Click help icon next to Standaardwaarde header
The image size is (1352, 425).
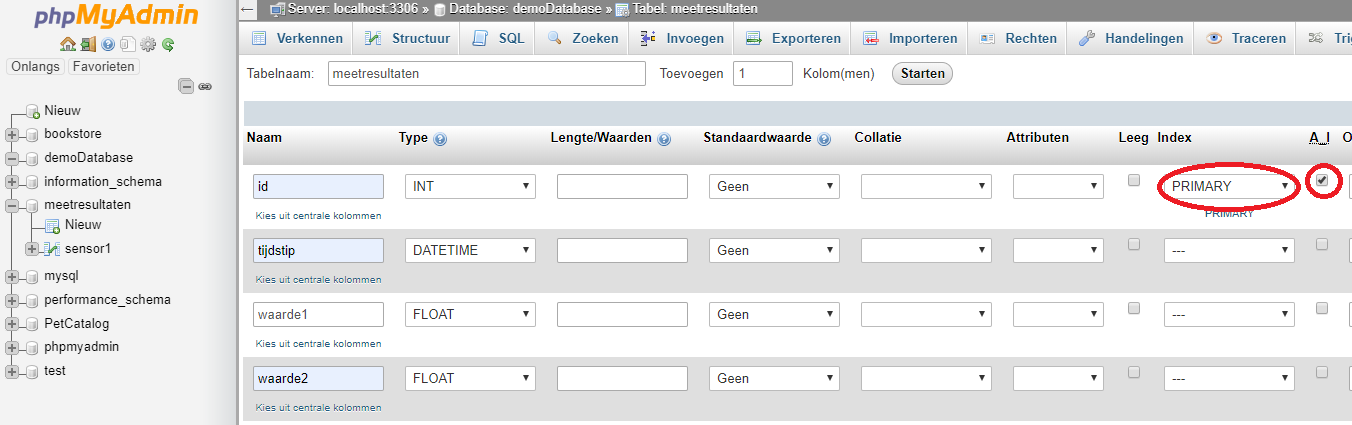[825, 139]
